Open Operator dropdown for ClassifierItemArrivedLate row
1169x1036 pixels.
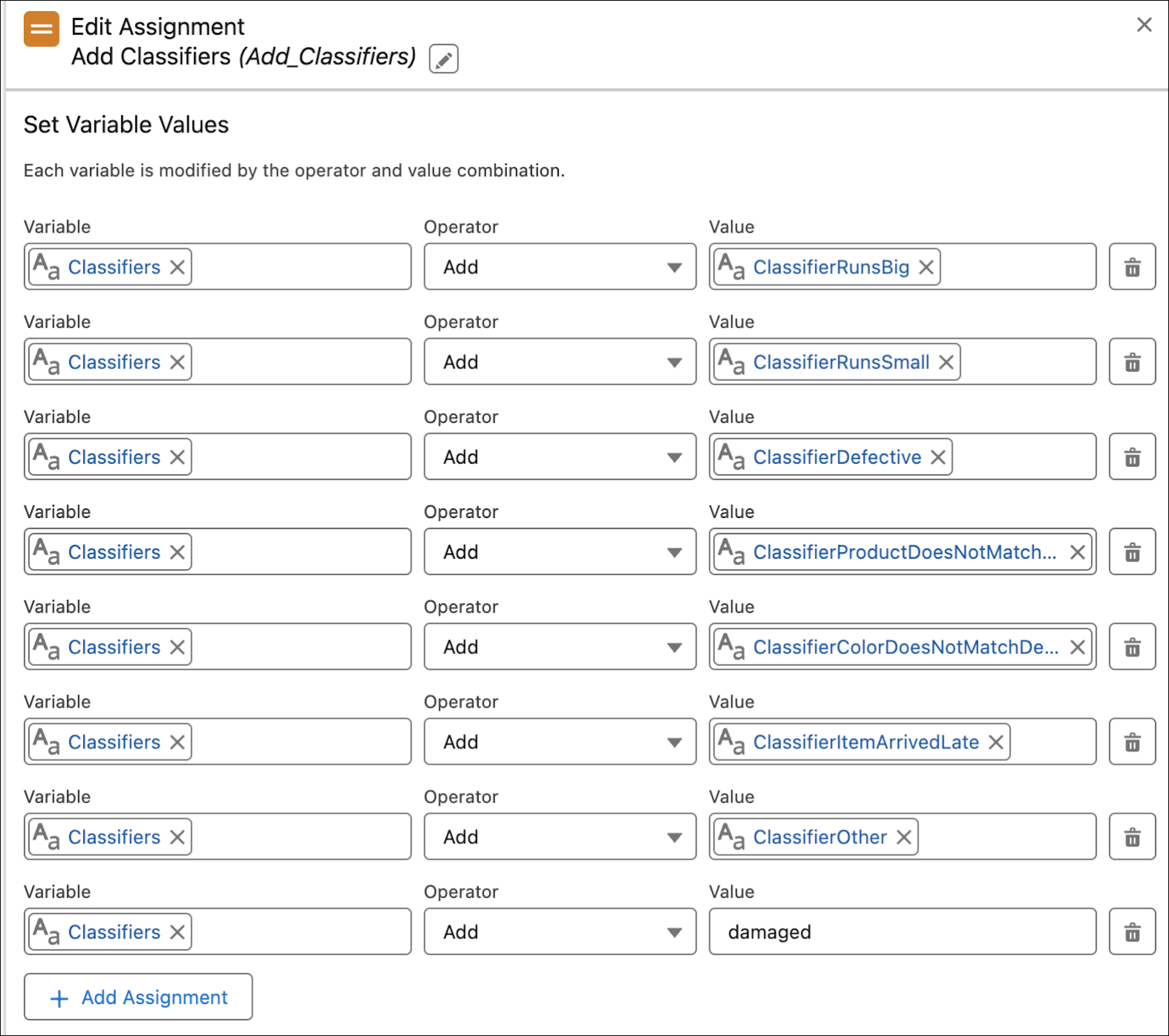click(560, 741)
